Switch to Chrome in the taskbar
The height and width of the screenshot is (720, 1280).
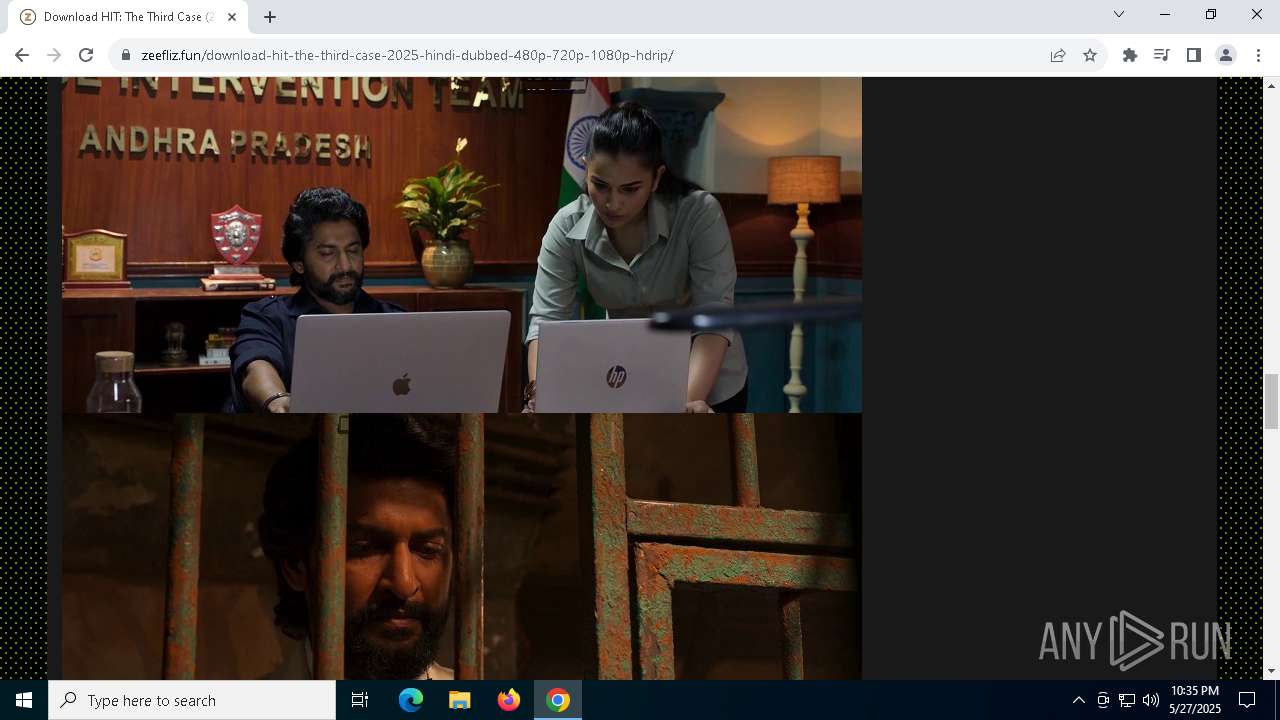point(558,700)
